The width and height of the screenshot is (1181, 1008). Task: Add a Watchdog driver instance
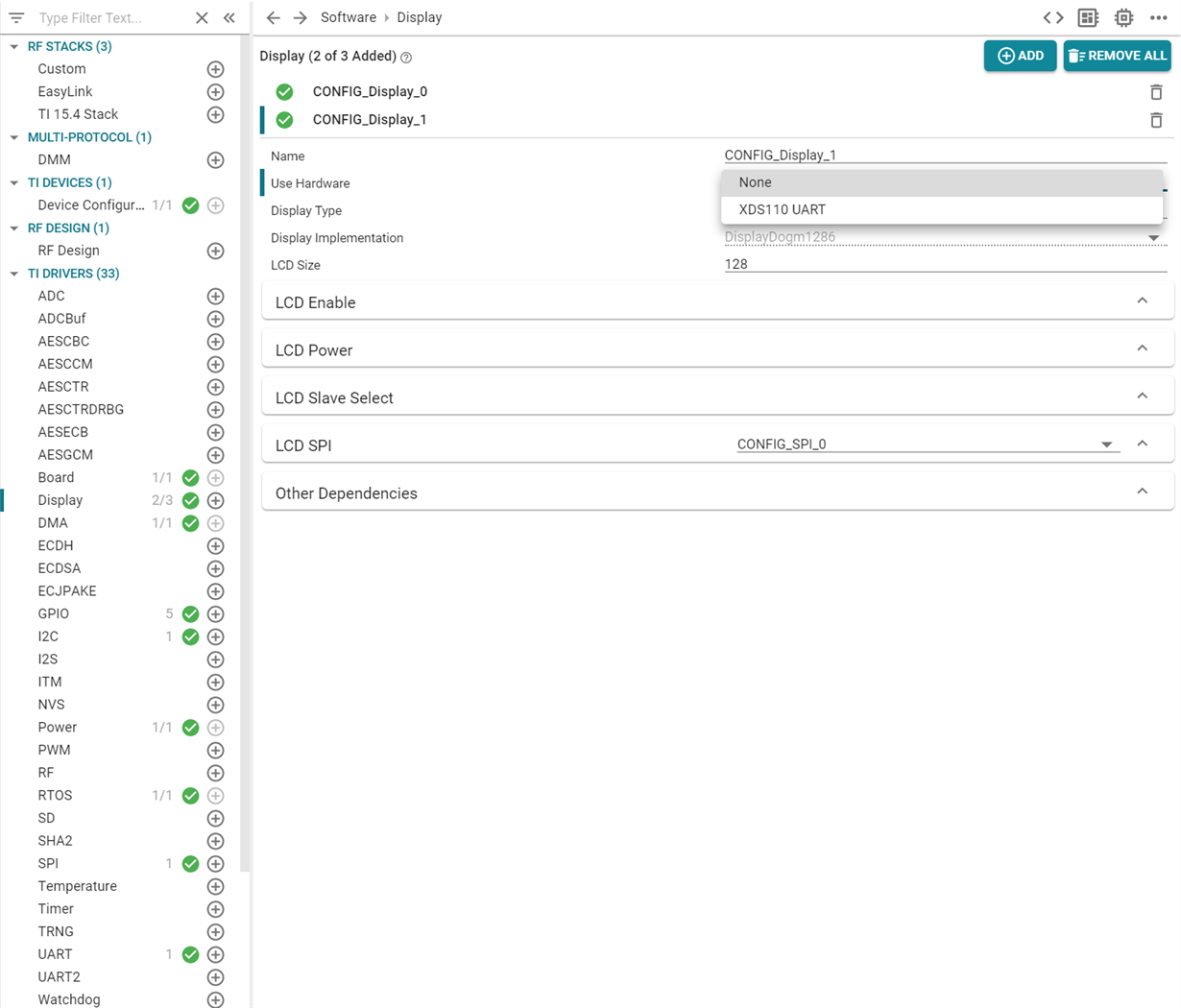tap(215, 1000)
